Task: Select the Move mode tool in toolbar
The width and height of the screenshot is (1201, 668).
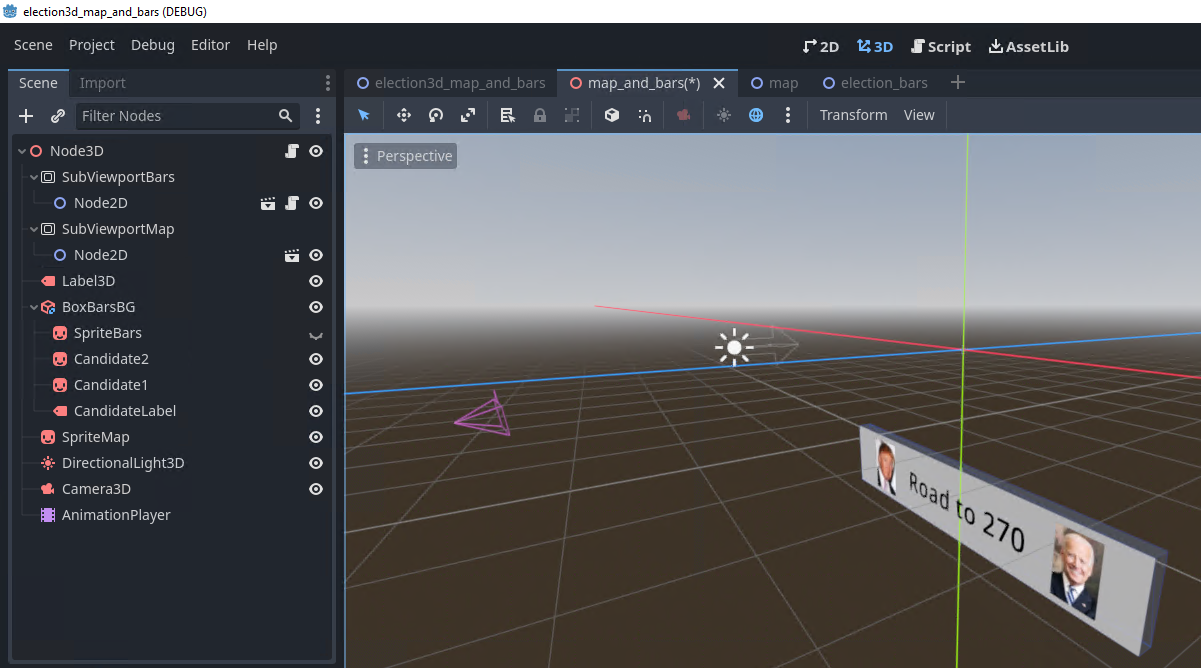Action: [x=404, y=115]
